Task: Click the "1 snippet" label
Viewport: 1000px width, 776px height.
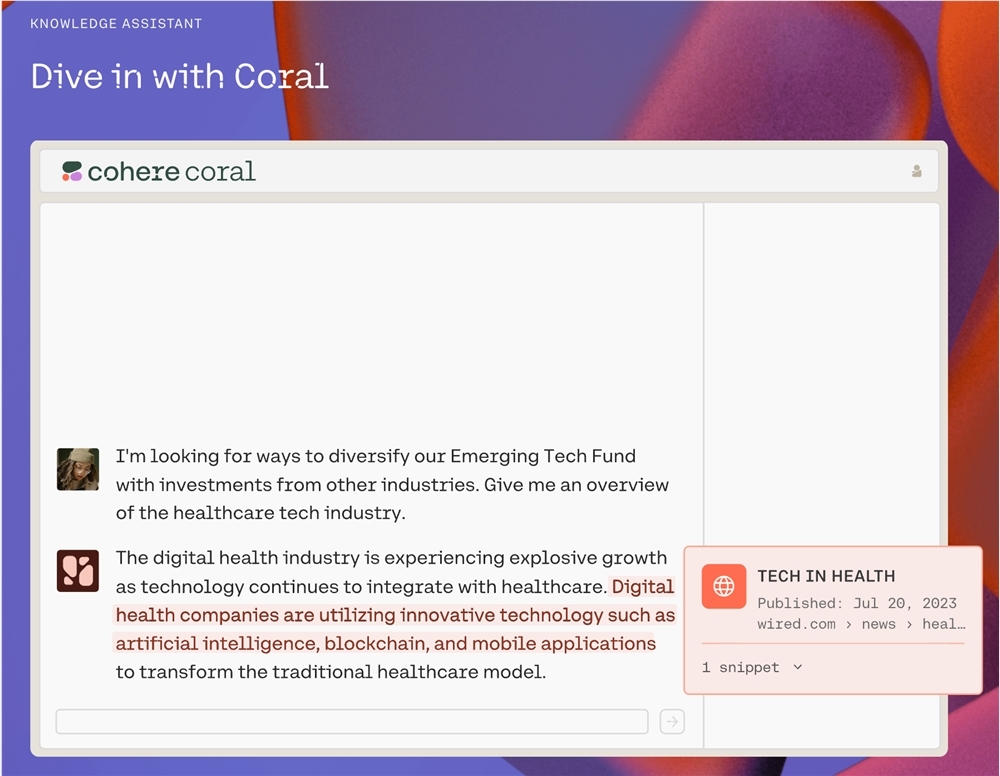Action: click(x=740, y=667)
